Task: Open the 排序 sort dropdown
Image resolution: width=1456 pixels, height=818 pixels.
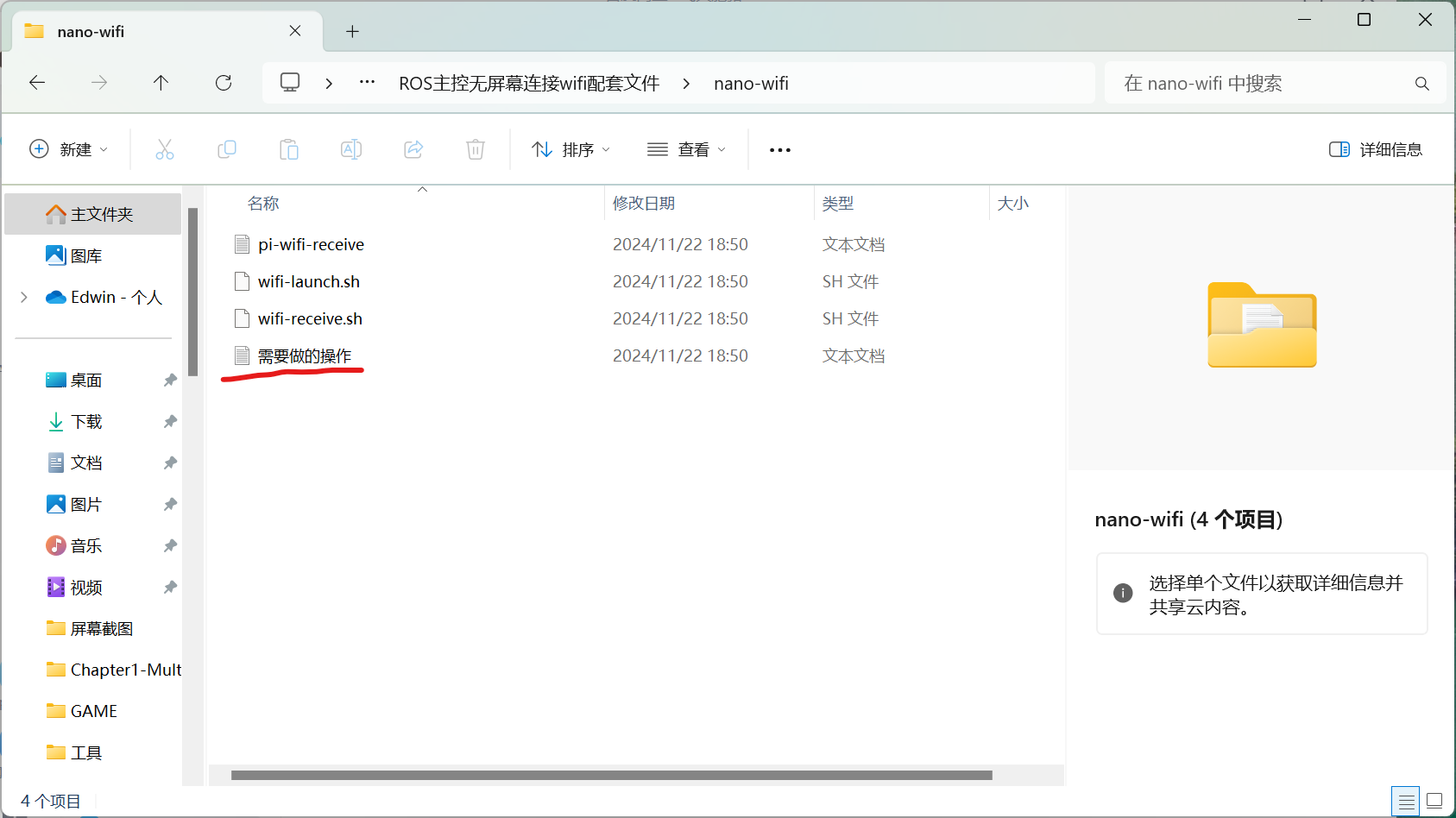Action: point(571,149)
